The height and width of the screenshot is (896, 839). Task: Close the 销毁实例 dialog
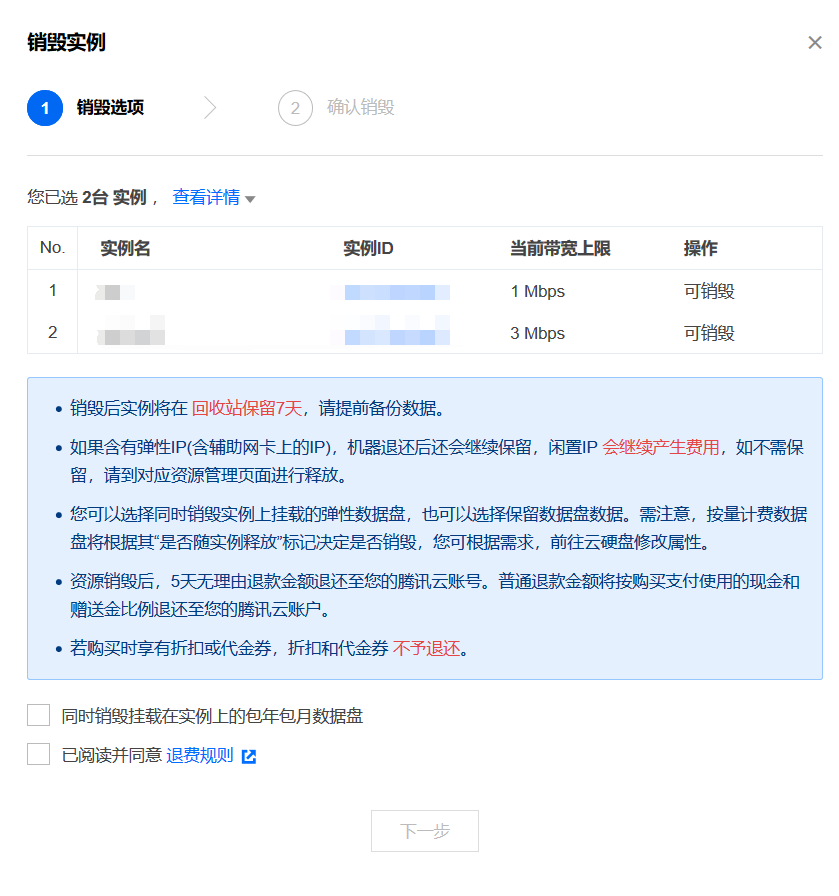814,43
